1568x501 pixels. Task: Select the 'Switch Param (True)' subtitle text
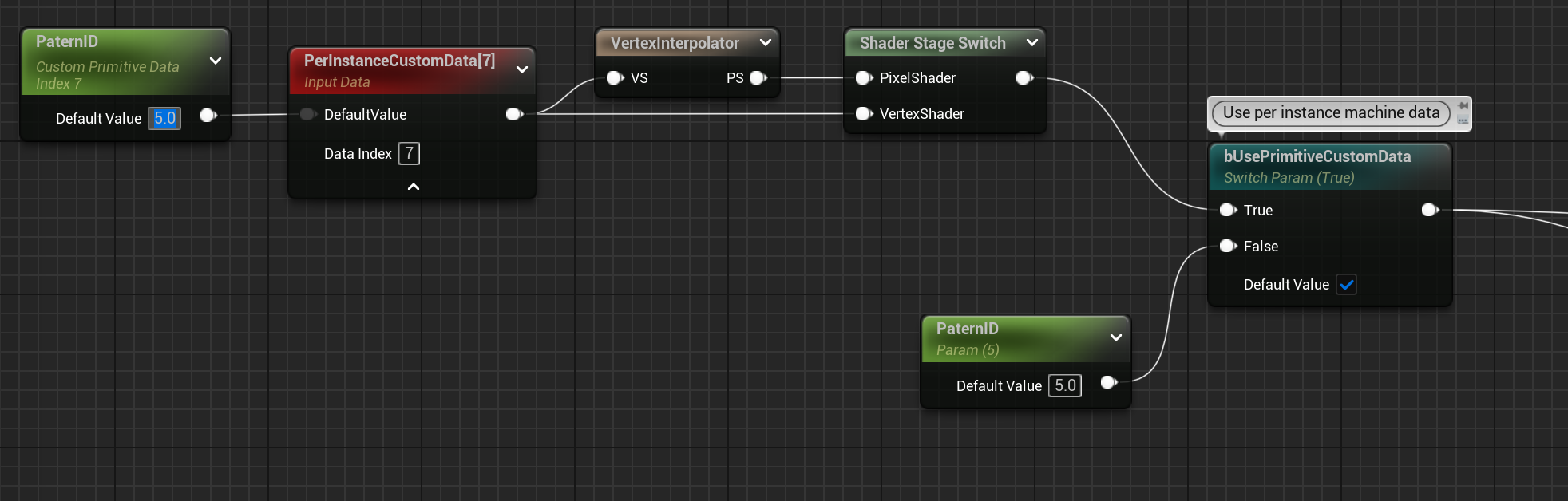click(x=1289, y=178)
